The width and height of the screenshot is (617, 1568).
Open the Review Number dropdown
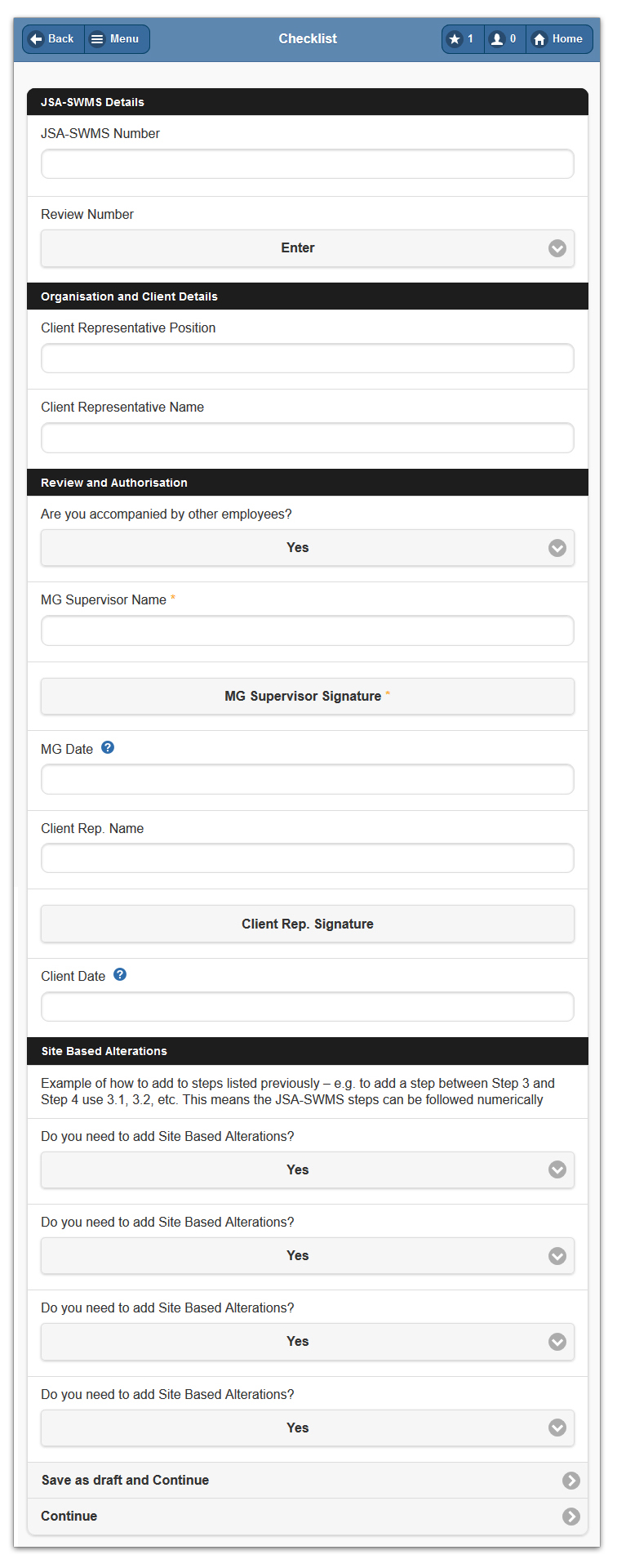click(308, 248)
